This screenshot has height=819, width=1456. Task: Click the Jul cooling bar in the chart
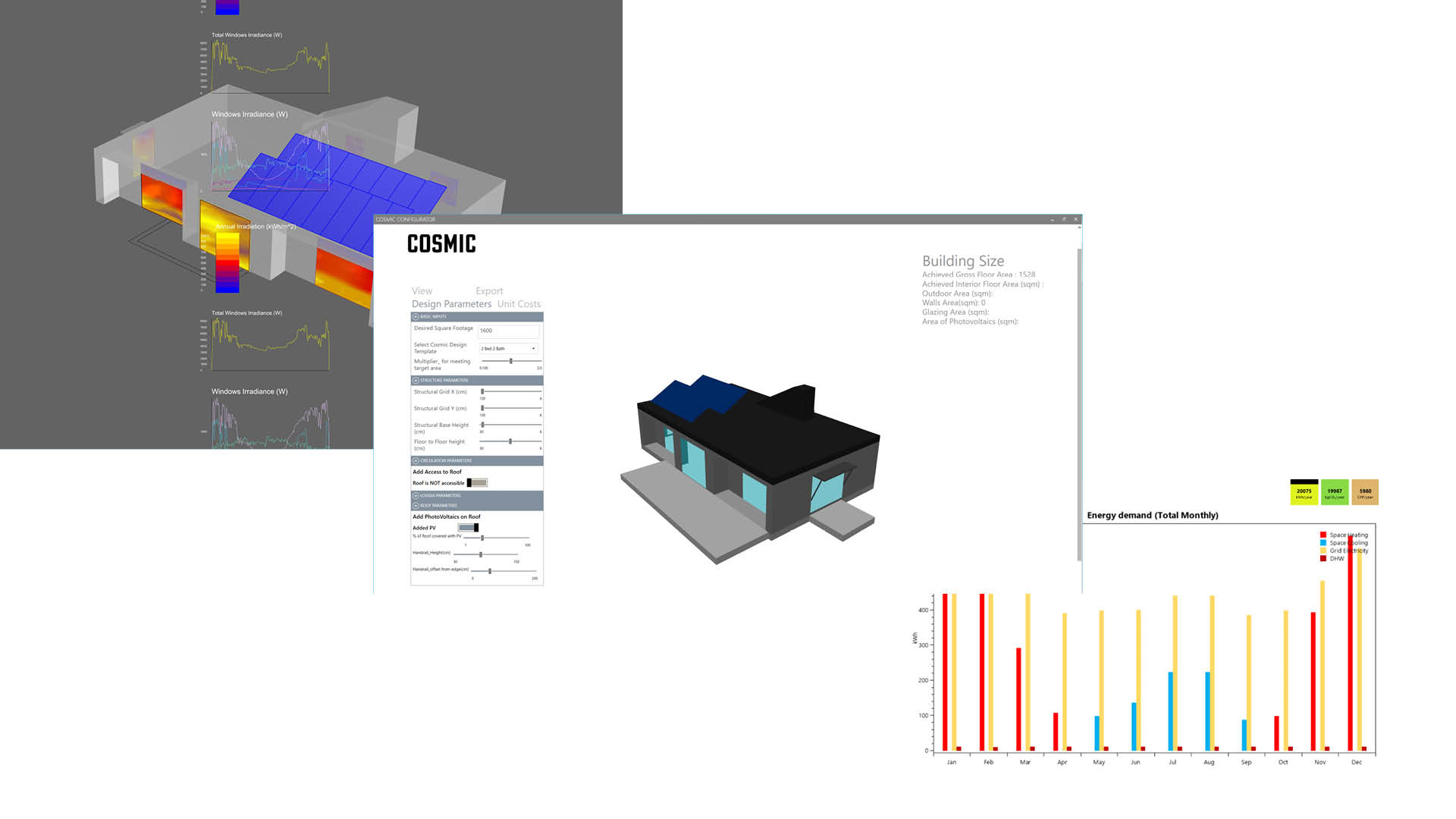tap(1171, 711)
